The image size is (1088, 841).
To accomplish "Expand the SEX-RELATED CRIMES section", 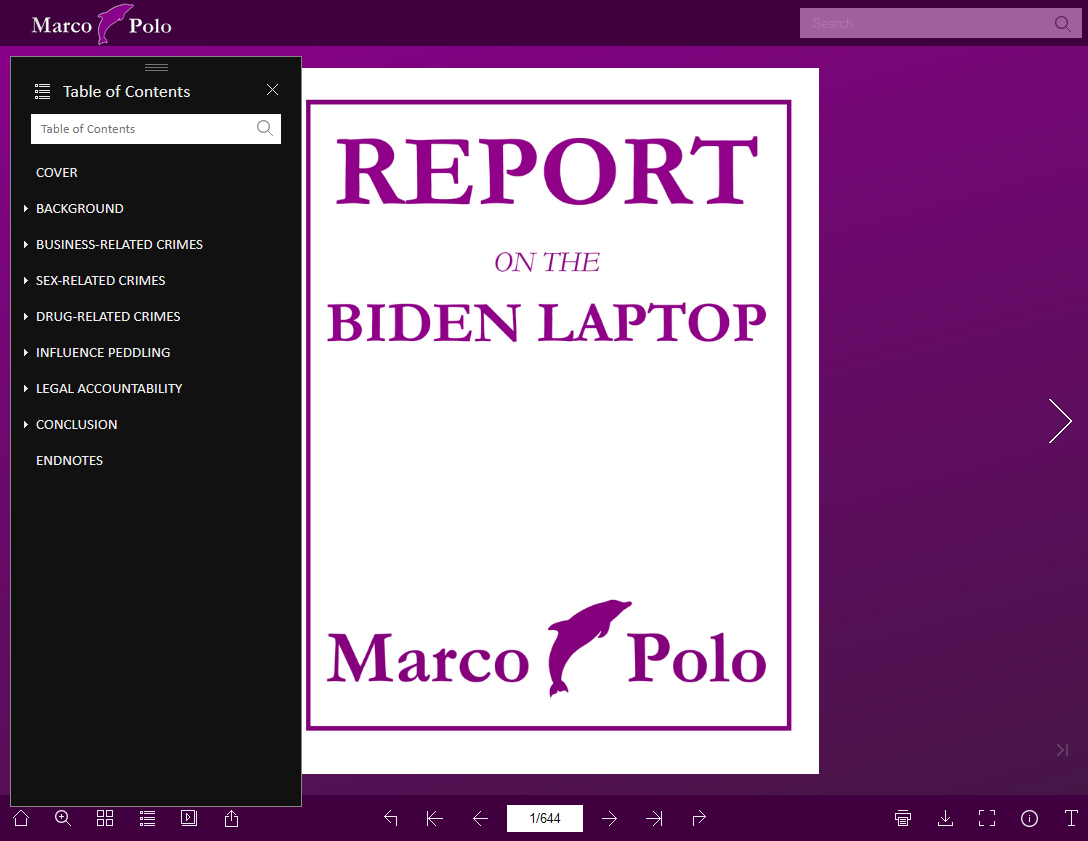I will [26, 280].
